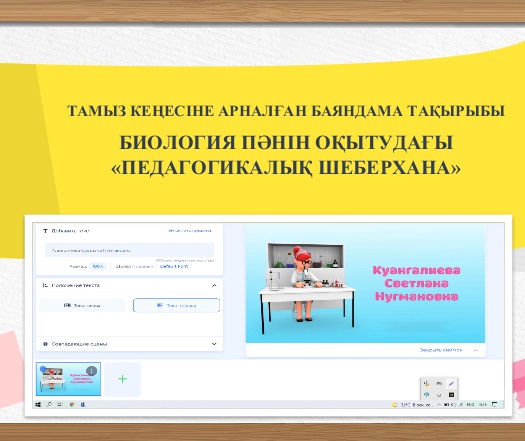Open the three-dot menu on scene thumbnail
This screenshot has width=525, height=441.
91,371
